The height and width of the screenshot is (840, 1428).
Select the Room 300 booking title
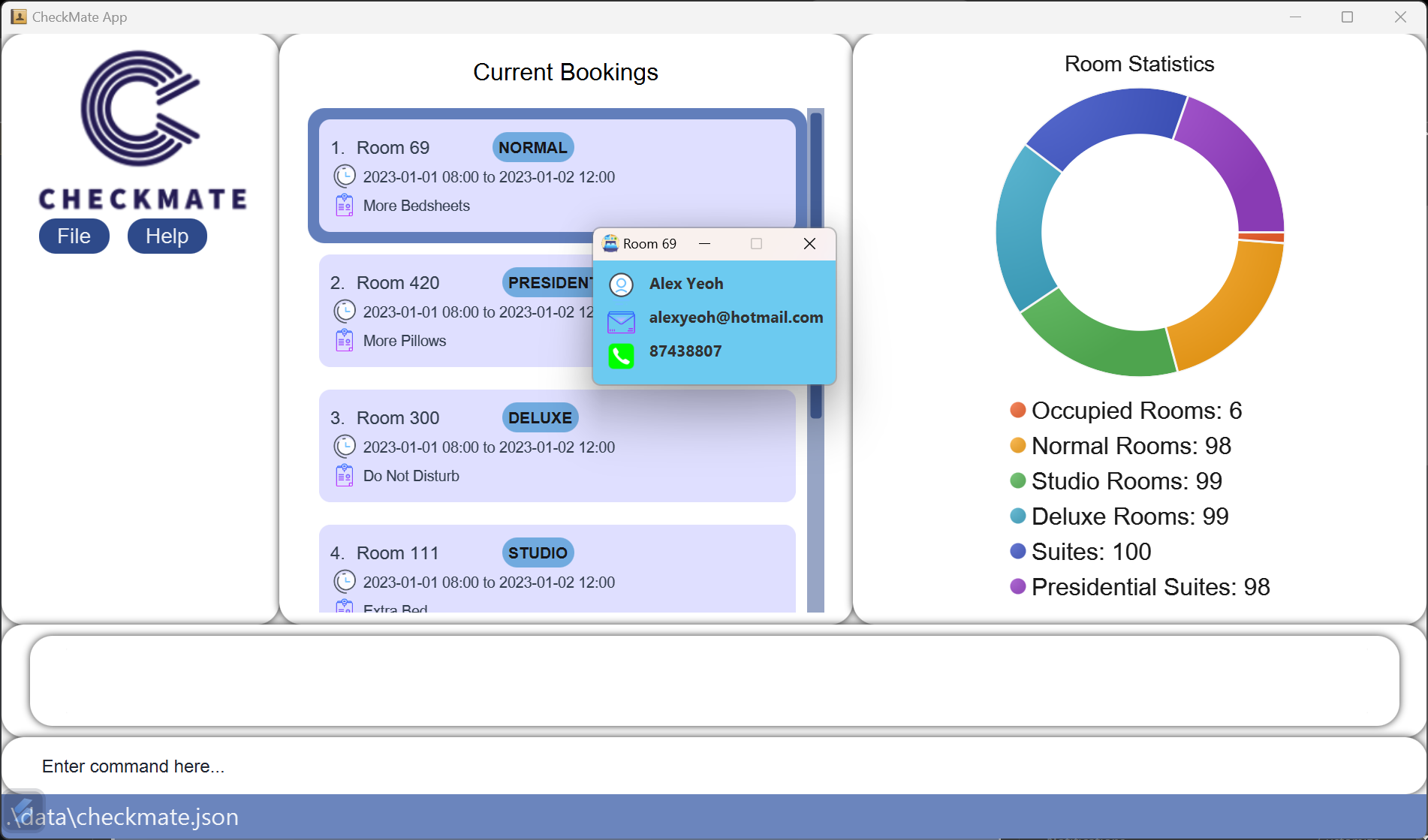pyautogui.click(x=398, y=418)
